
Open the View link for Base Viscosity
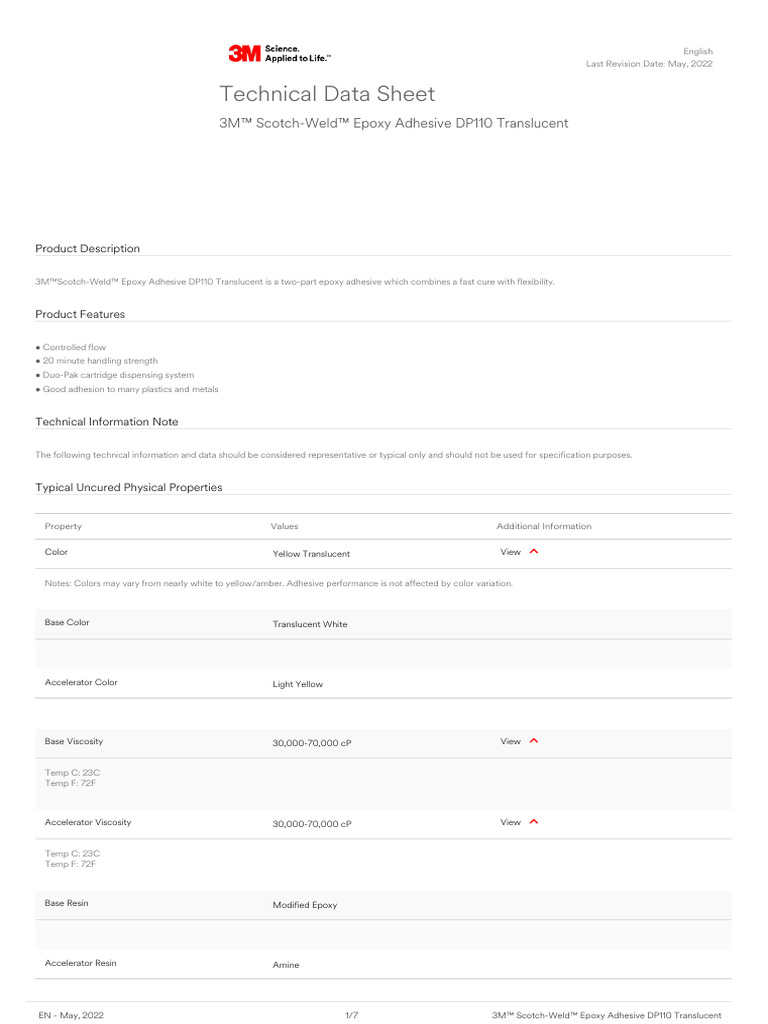point(510,741)
